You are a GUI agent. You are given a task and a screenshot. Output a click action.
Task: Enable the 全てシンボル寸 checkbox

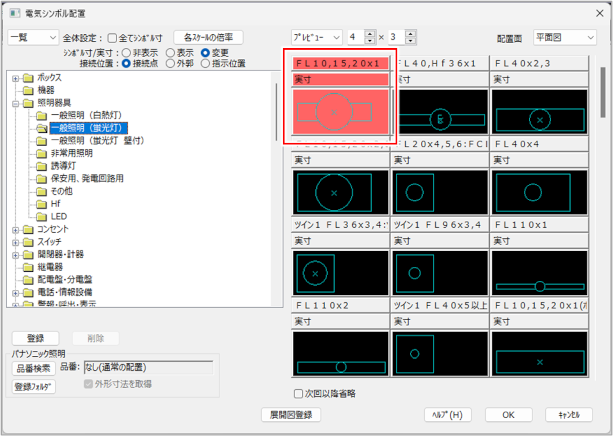tap(112, 37)
